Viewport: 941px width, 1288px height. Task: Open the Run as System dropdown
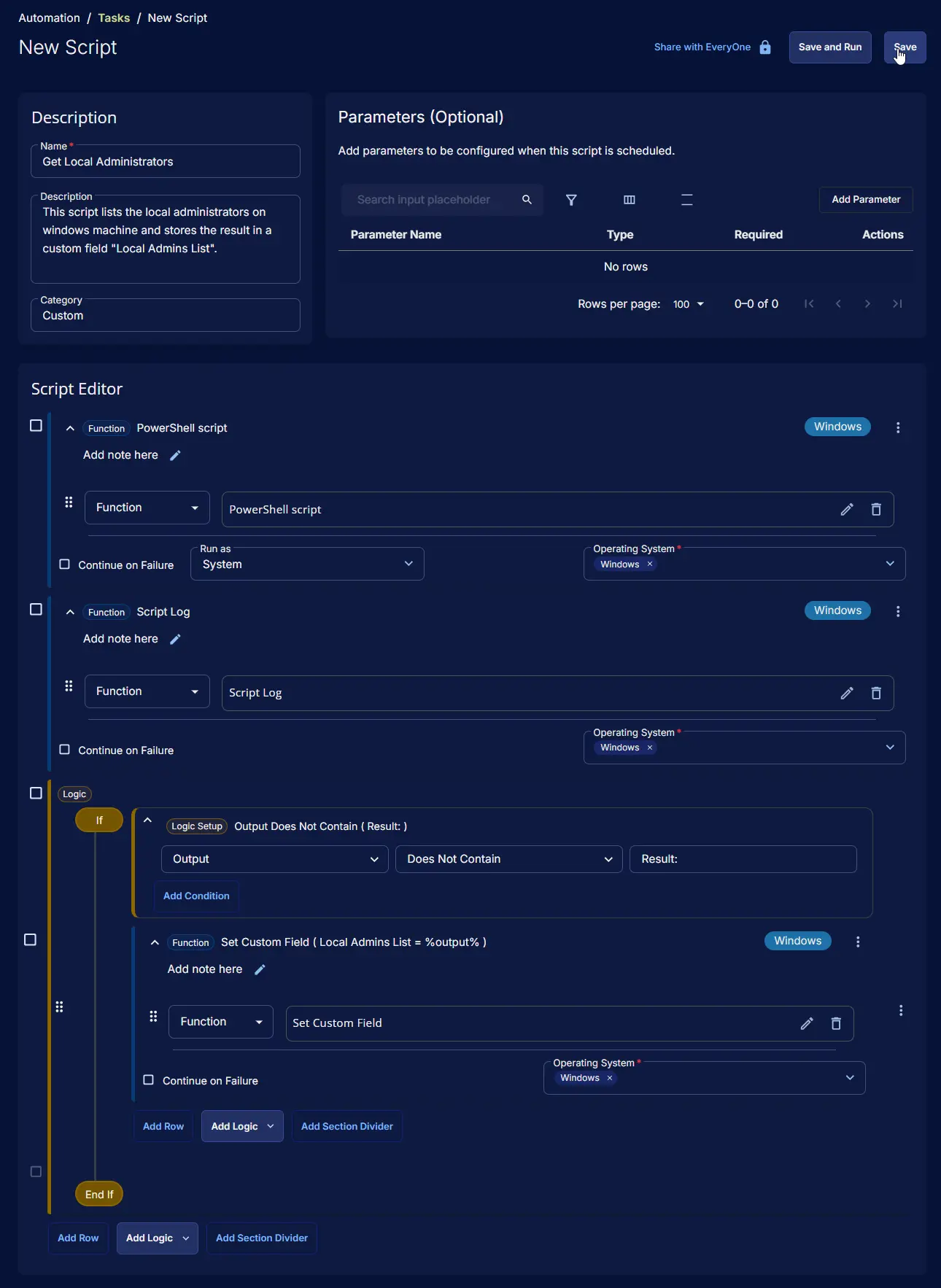(307, 565)
